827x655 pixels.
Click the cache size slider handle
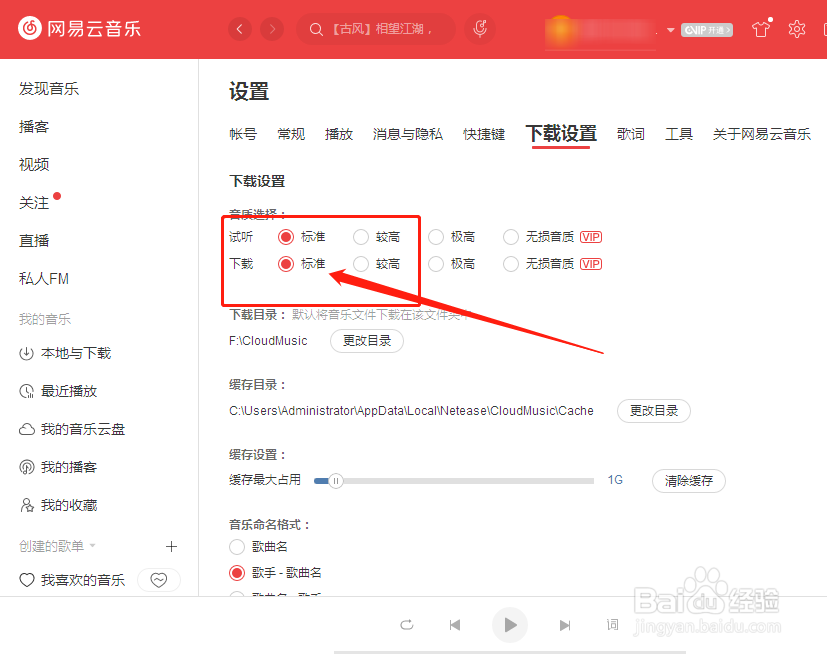335,481
